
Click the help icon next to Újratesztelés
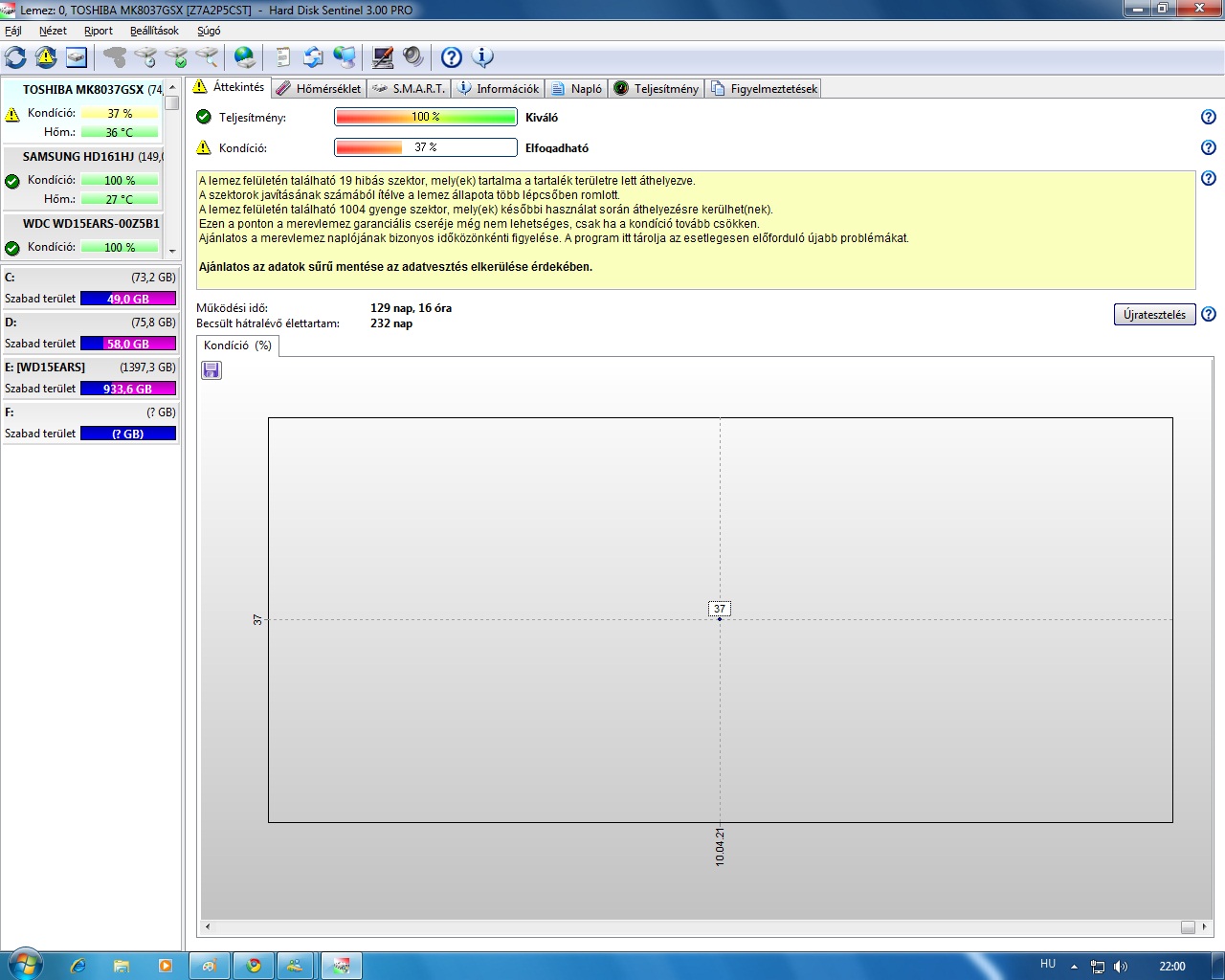click(x=1209, y=314)
